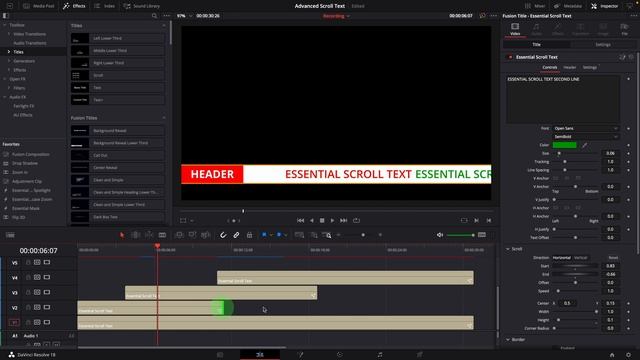640x360 pixels.
Task: Select the Scroll title preset
Action: (118, 76)
